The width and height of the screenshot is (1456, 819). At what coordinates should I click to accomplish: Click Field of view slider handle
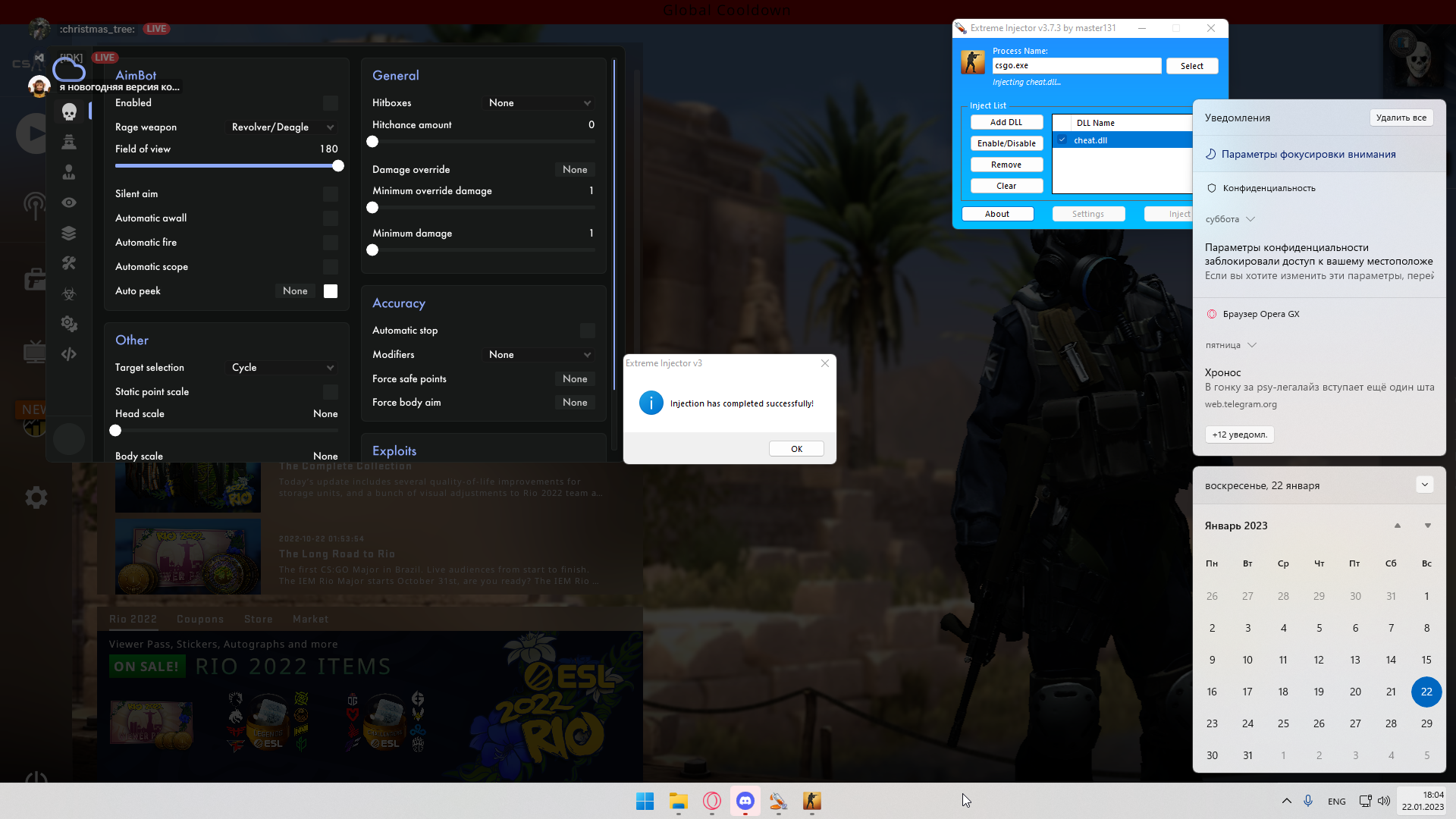(338, 166)
